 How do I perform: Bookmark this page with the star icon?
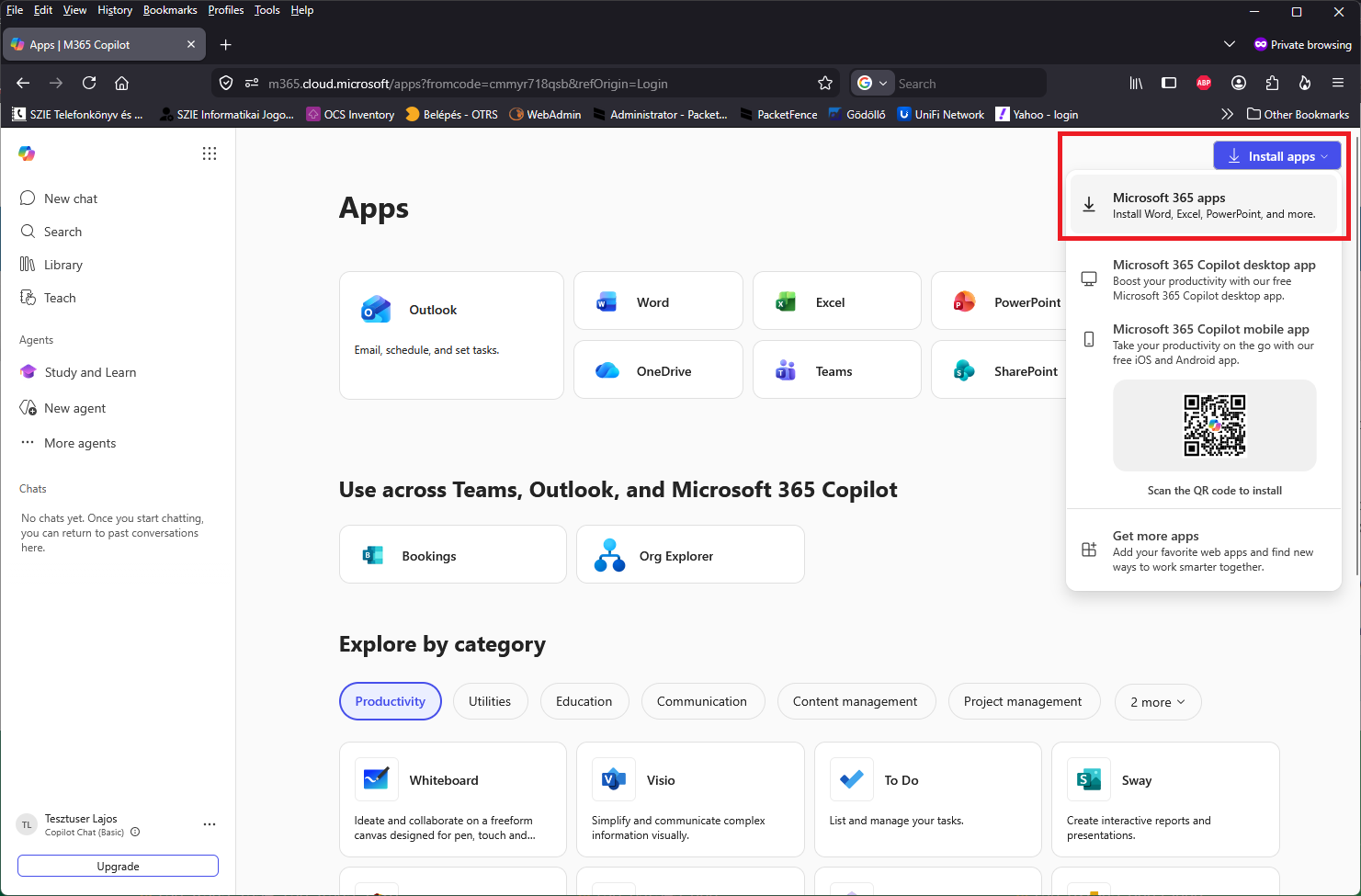coord(825,83)
